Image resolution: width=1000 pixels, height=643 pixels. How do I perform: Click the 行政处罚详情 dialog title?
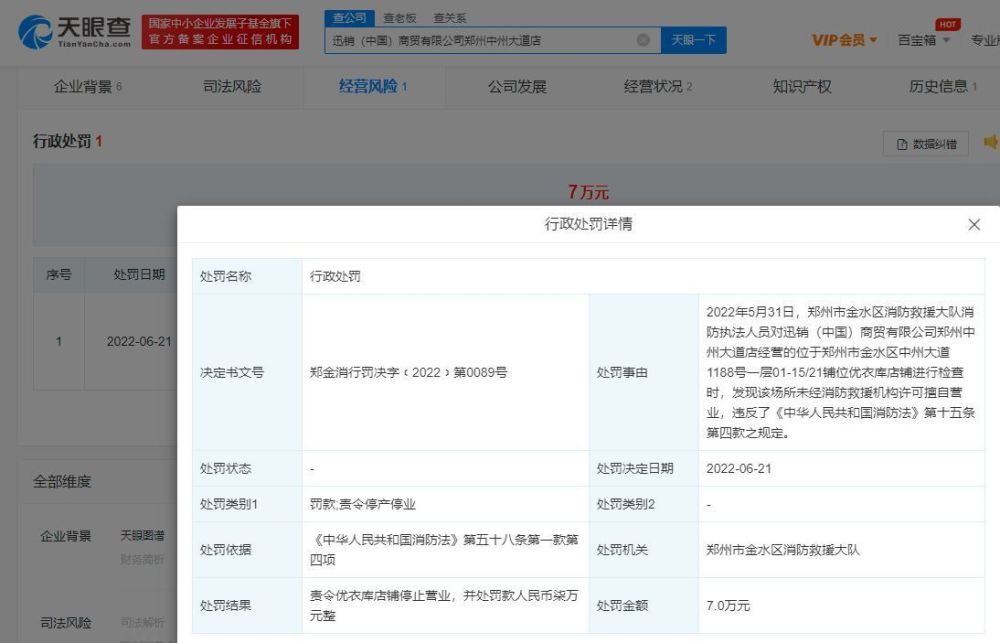[588, 224]
